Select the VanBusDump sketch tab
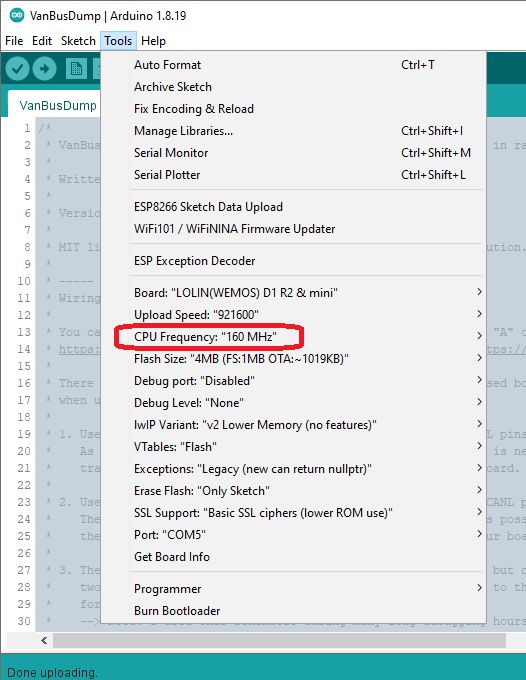Image resolution: width=526 pixels, height=680 pixels. (58, 105)
